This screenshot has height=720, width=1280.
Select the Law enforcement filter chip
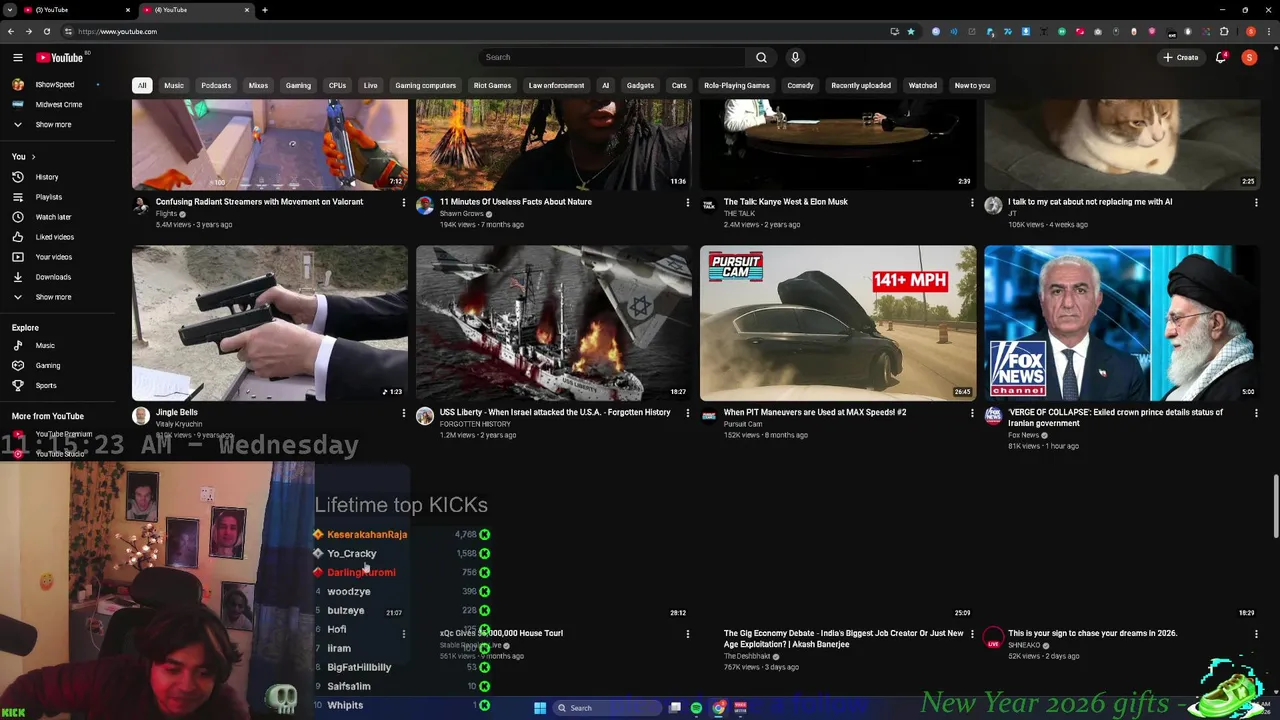[x=556, y=85]
